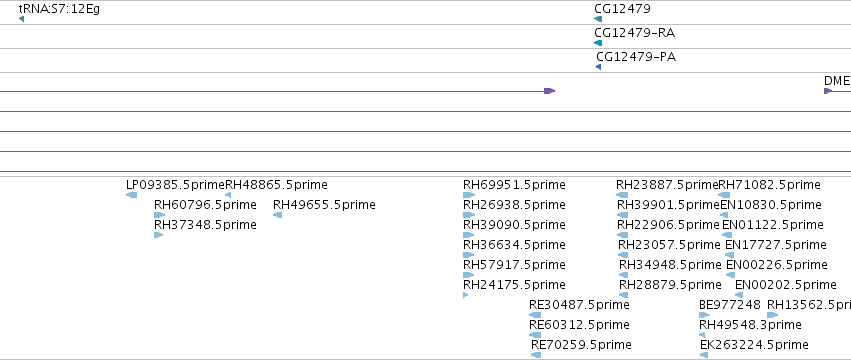Select the purple DME feature arrow
This screenshot has width=851, height=360.
point(828,91)
